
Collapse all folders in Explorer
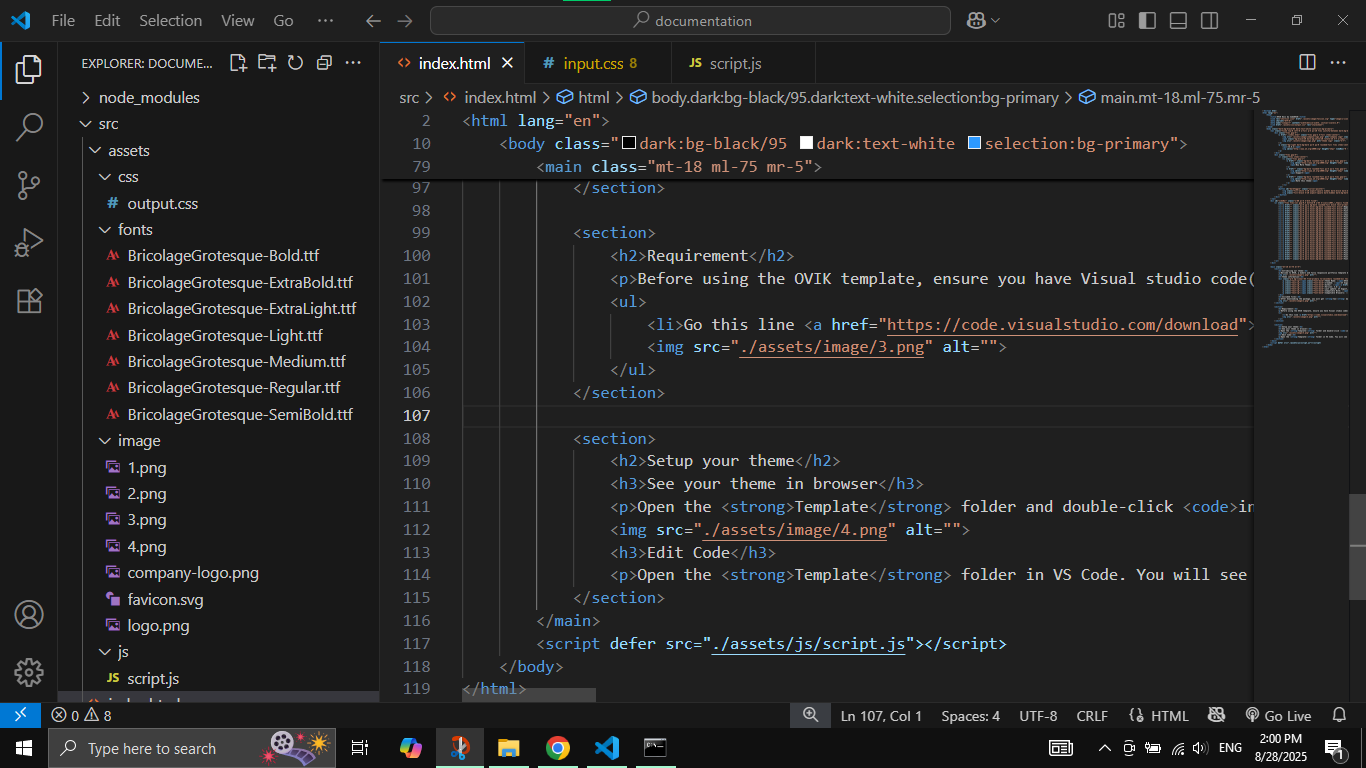(x=324, y=63)
